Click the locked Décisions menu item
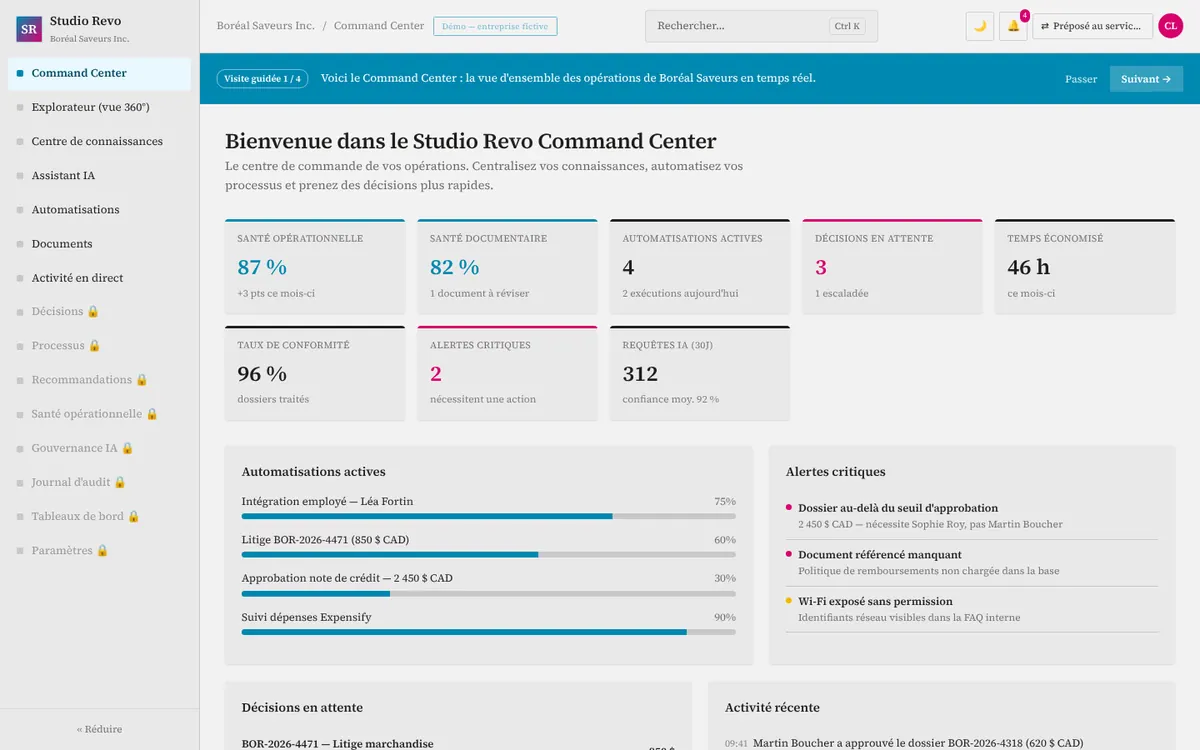The width and height of the screenshot is (1200, 750). [x=100, y=311]
